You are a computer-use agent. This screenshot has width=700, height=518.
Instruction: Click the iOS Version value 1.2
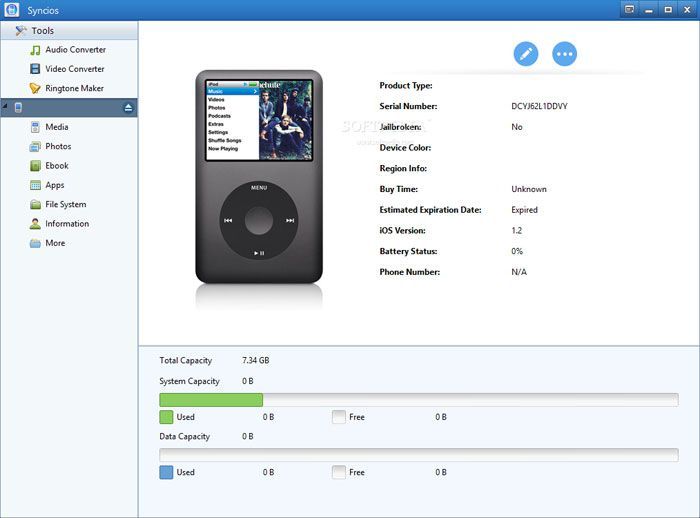[x=517, y=230]
